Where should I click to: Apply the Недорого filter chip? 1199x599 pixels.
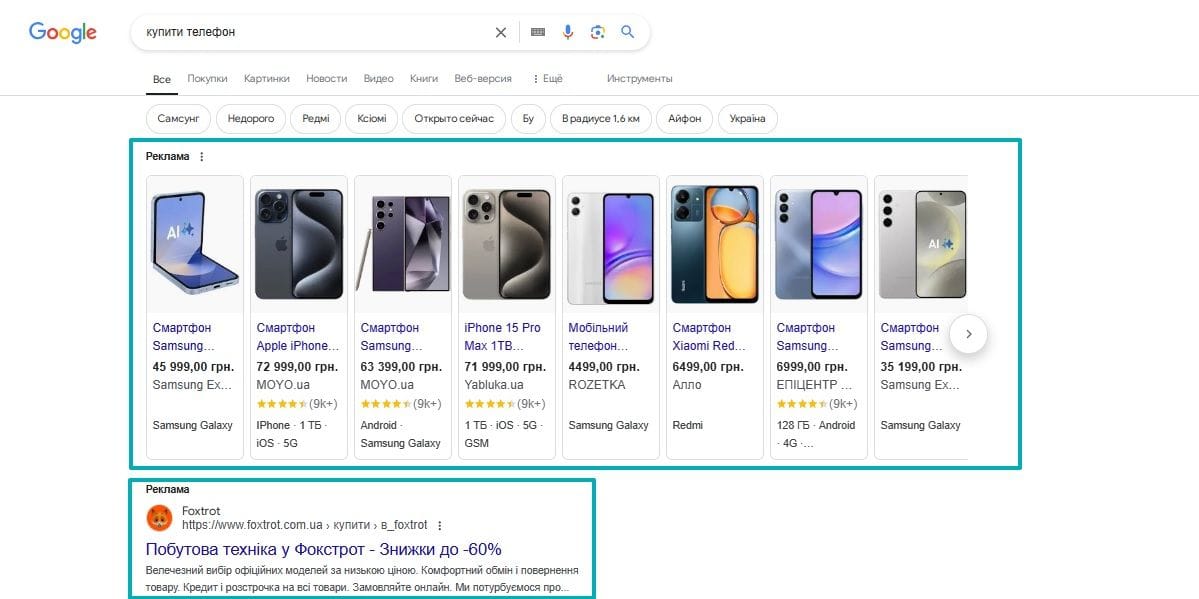[x=251, y=119]
